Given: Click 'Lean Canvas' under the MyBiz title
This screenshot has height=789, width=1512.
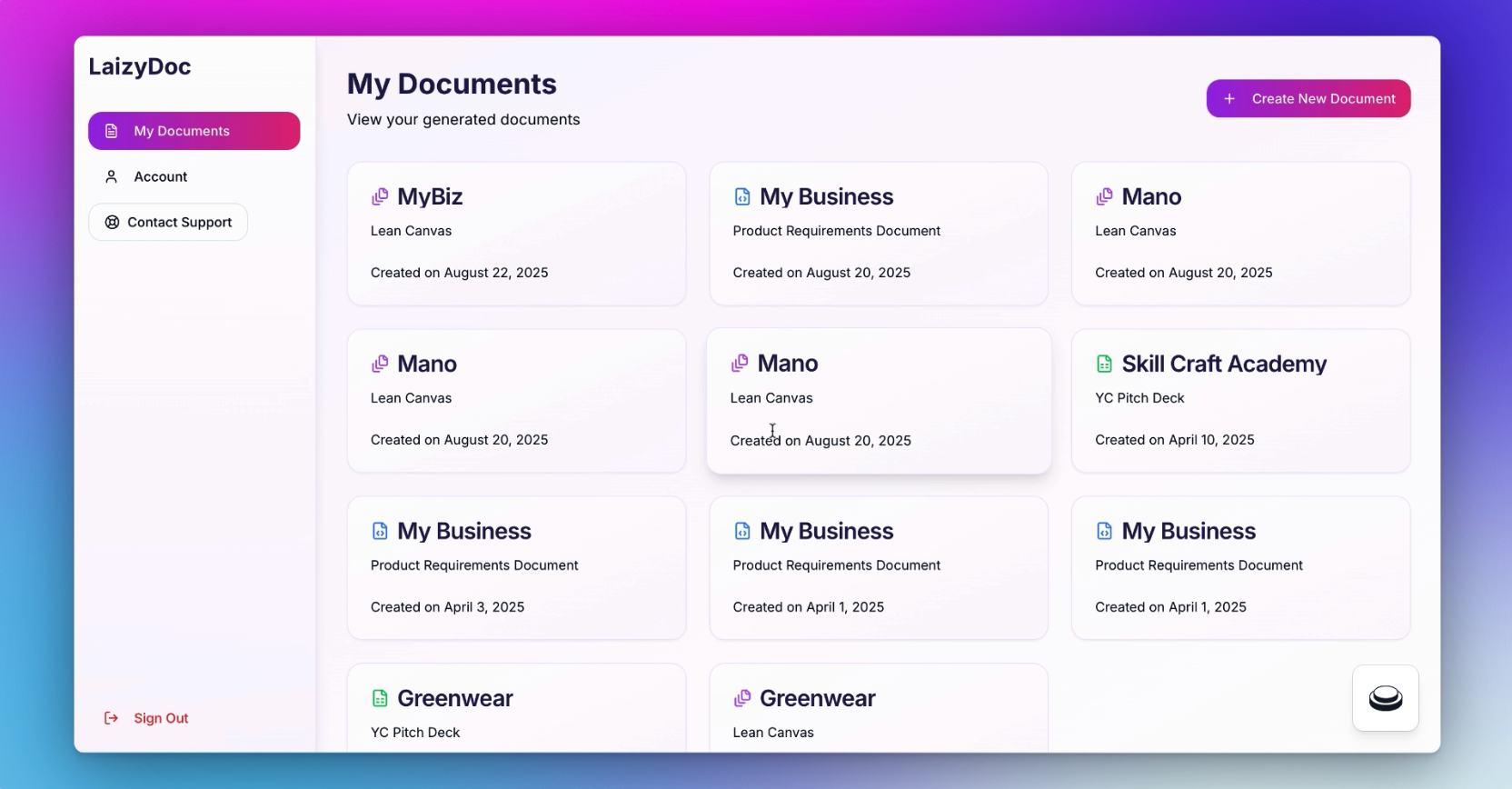Looking at the screenshot, I should tap(411, 231).
